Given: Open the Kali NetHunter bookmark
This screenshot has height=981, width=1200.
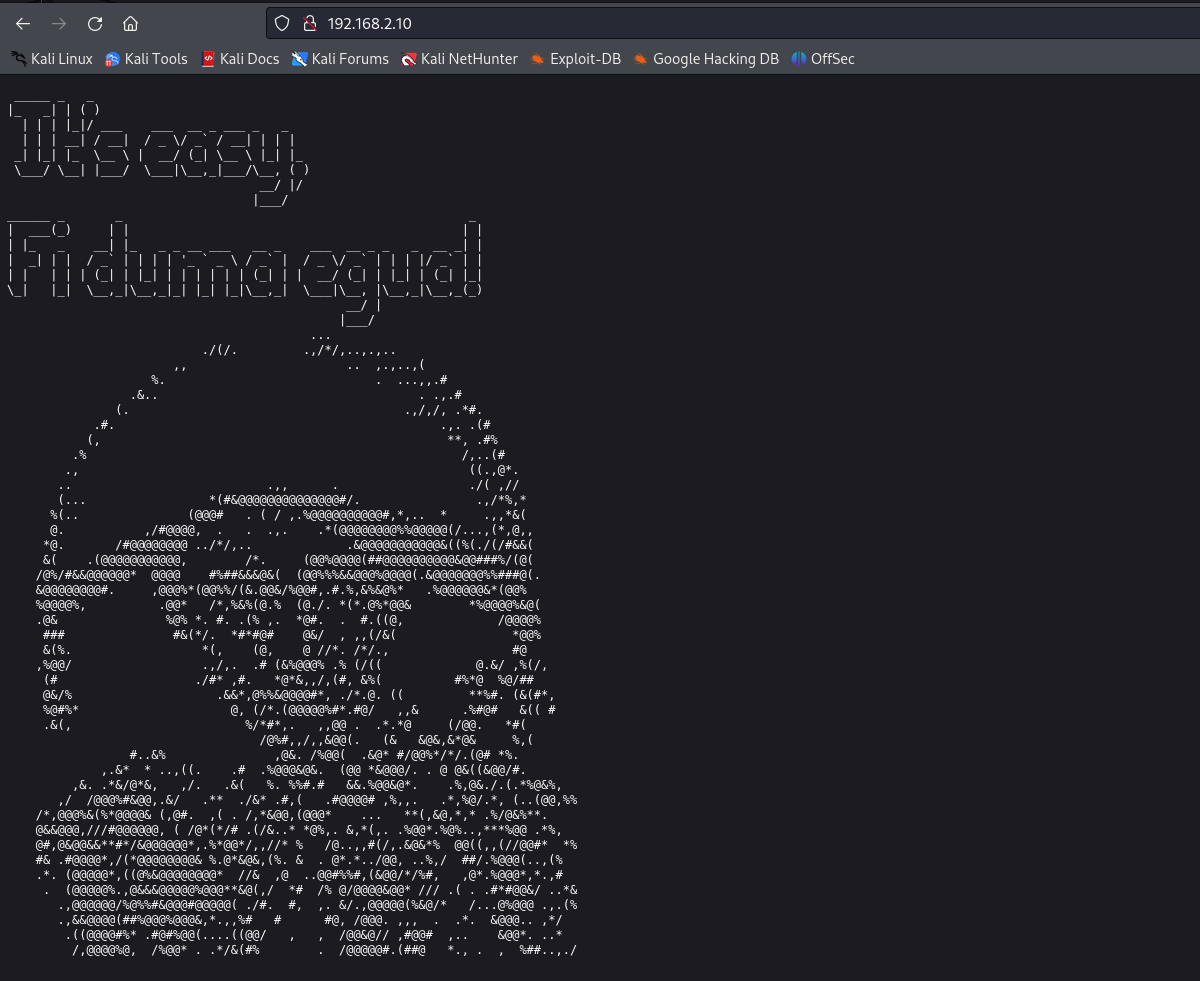Looking at the screenshot, I should coord(459,59).
